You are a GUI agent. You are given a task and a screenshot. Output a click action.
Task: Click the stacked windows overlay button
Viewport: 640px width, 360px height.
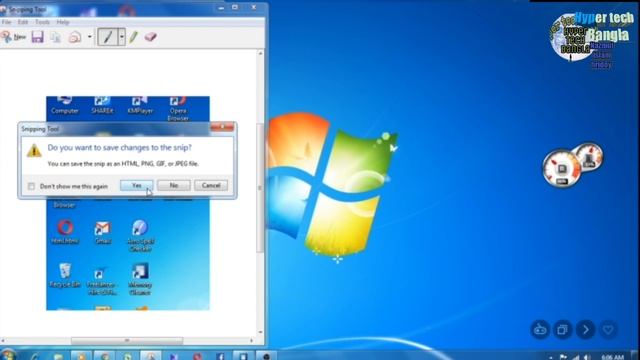(x=562, y=329)
